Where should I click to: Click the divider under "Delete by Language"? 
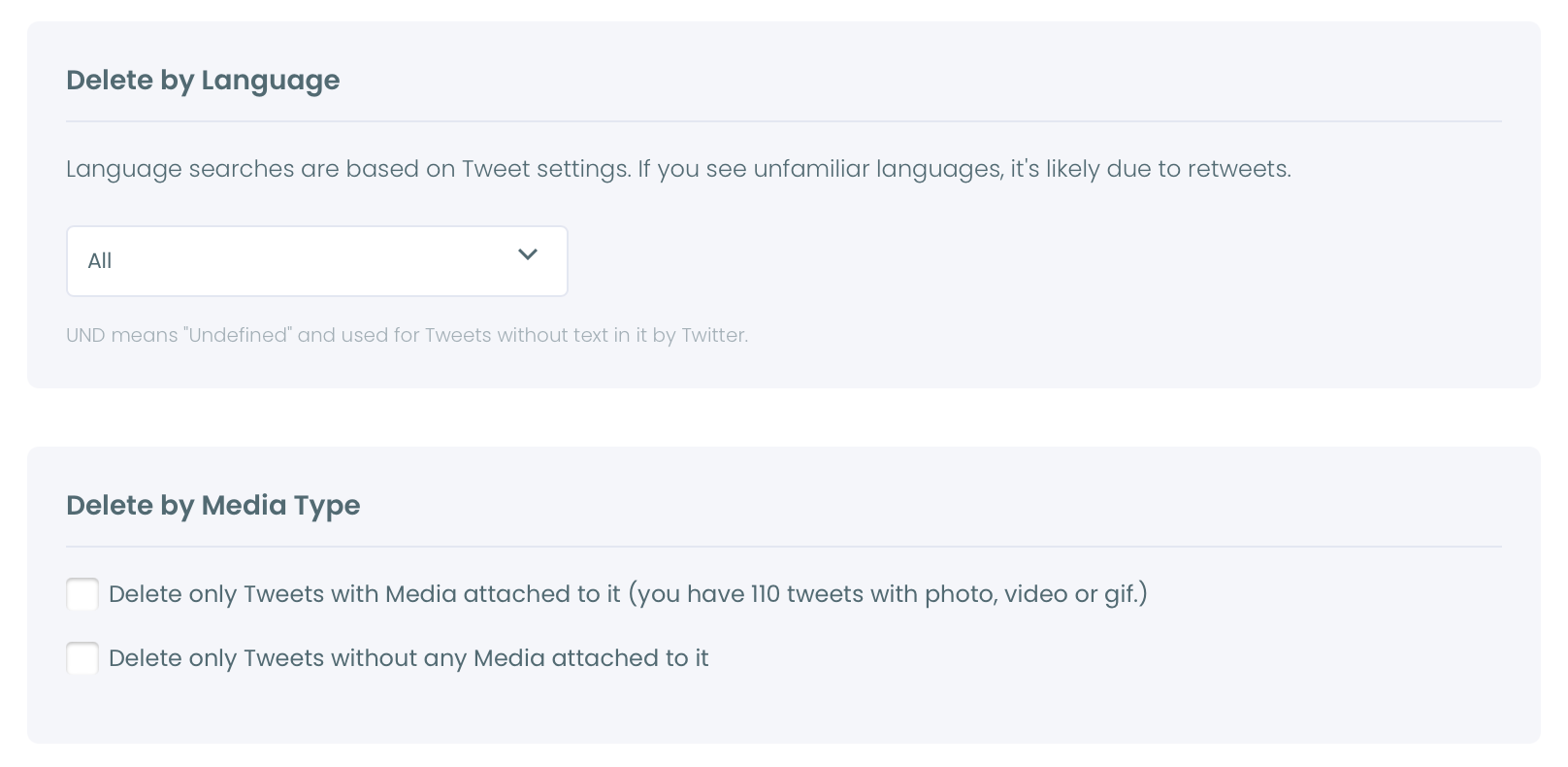[x=783, y=119]
